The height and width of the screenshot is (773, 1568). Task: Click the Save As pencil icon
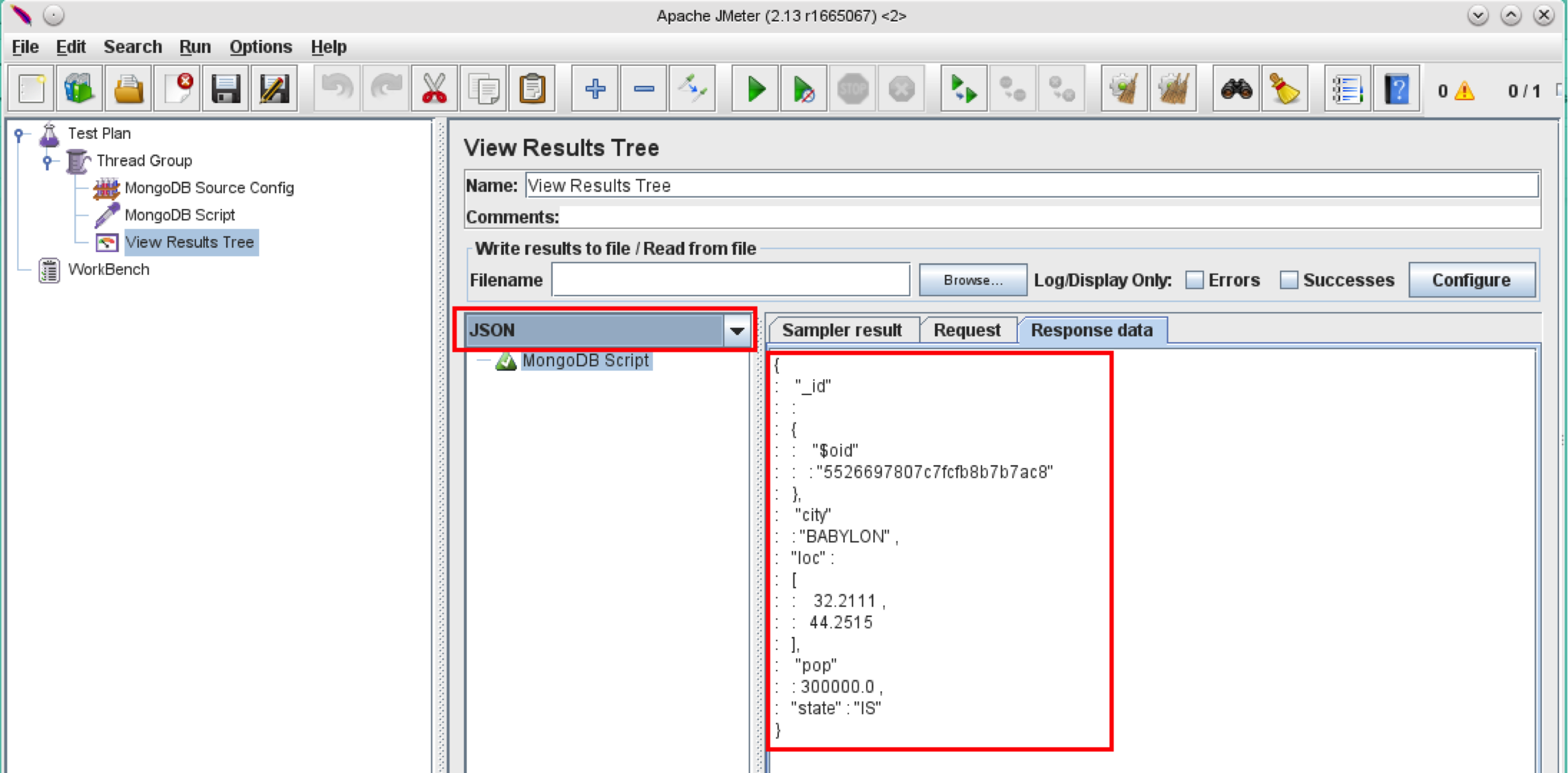274,89
